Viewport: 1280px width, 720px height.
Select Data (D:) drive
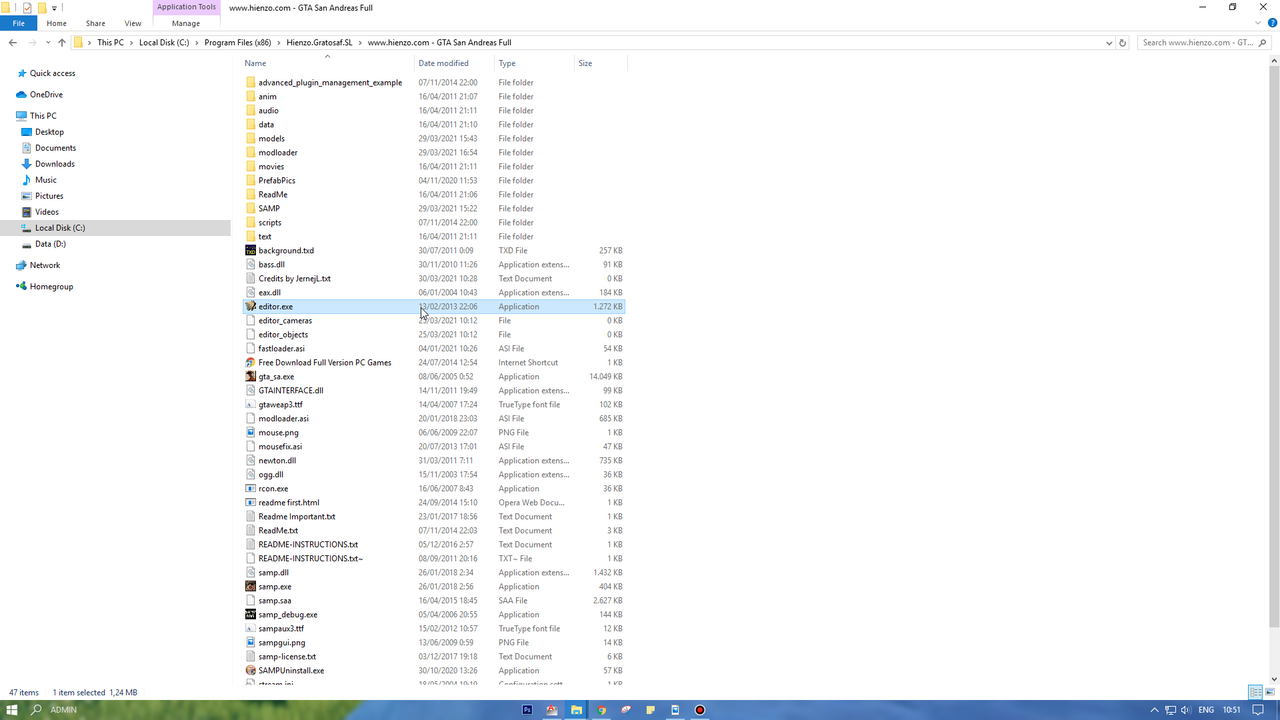tap(50, 244)
